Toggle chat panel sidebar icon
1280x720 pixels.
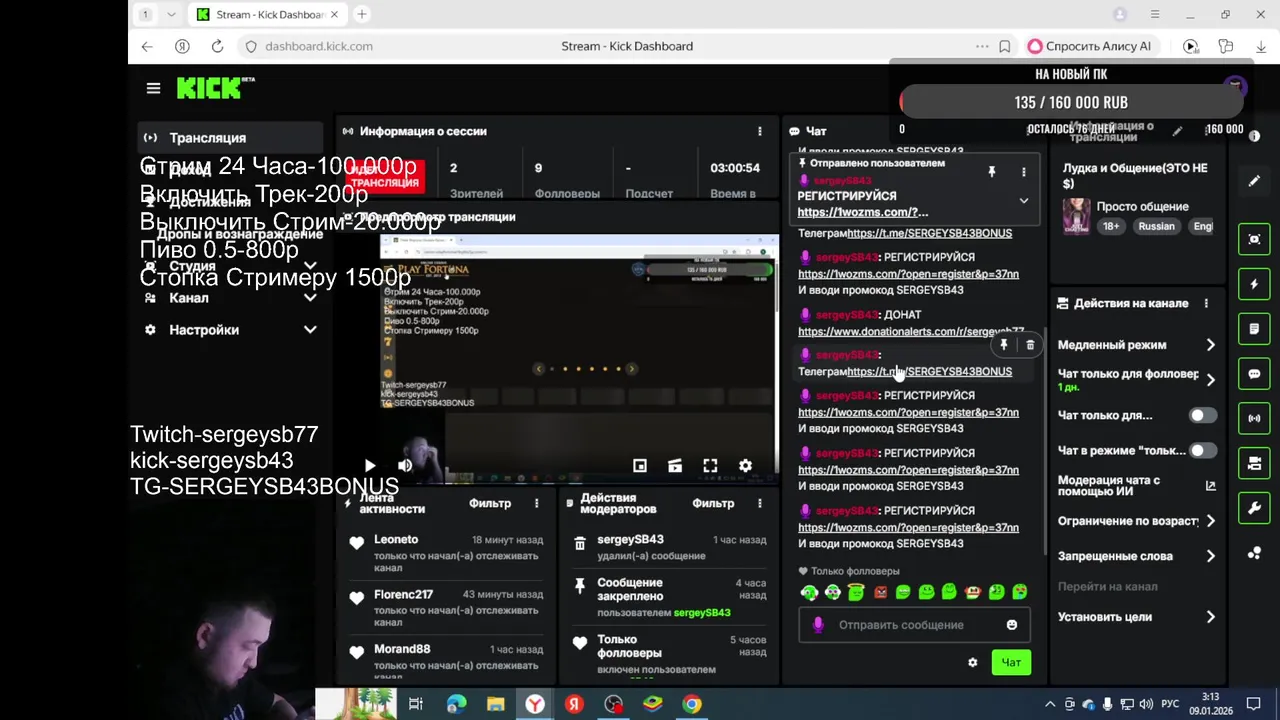pyautogui.click(x=1254, y=374)
